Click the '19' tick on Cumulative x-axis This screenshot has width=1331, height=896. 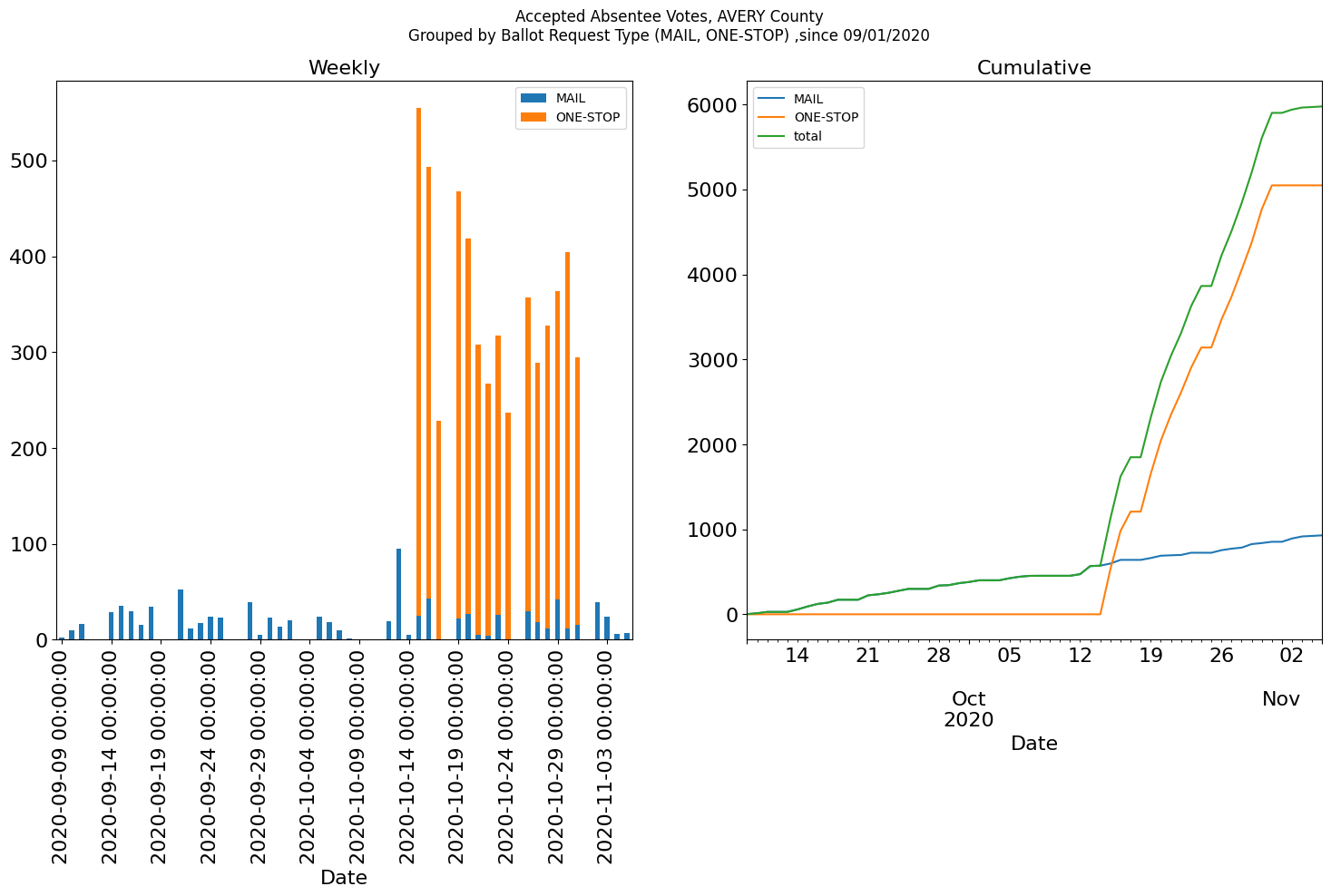coord(1150,655)
